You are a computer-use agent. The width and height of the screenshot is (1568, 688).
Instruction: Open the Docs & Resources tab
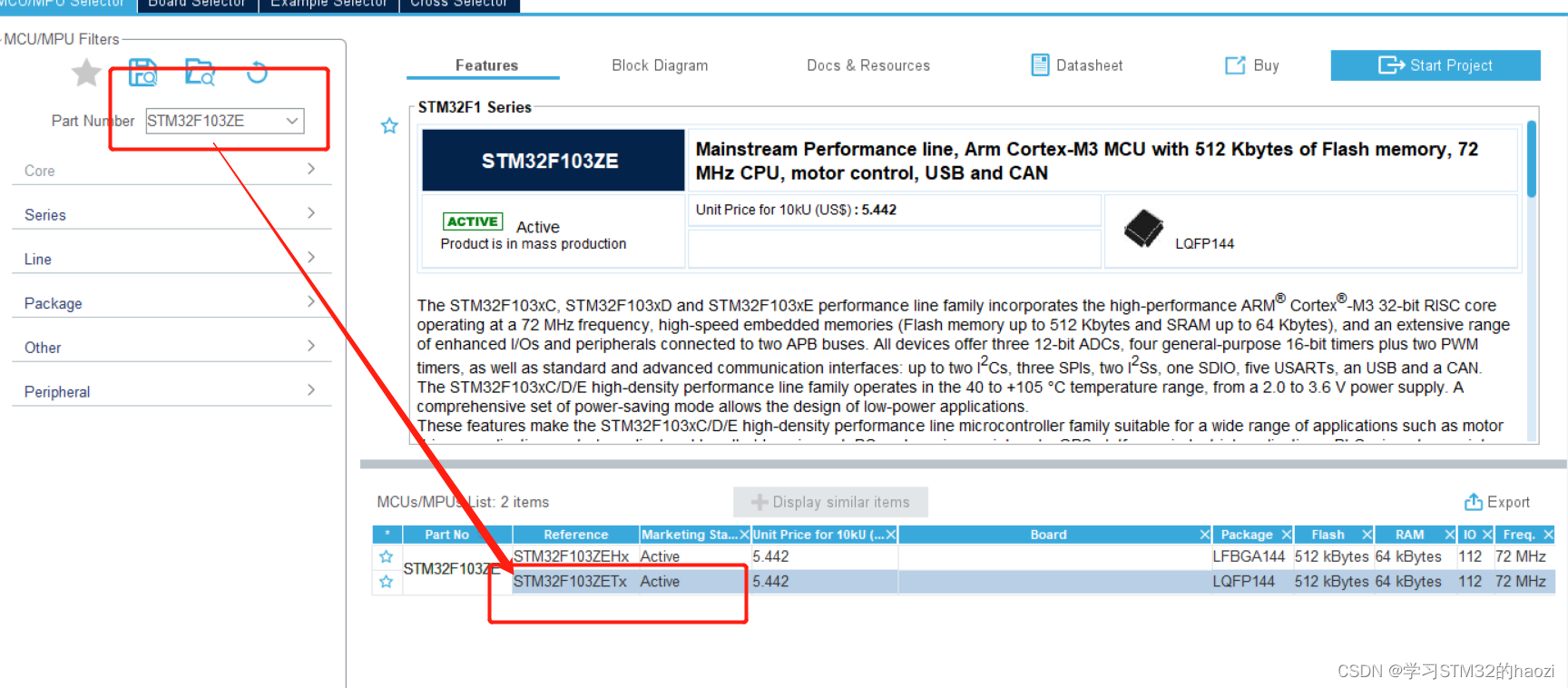[868, 65]
